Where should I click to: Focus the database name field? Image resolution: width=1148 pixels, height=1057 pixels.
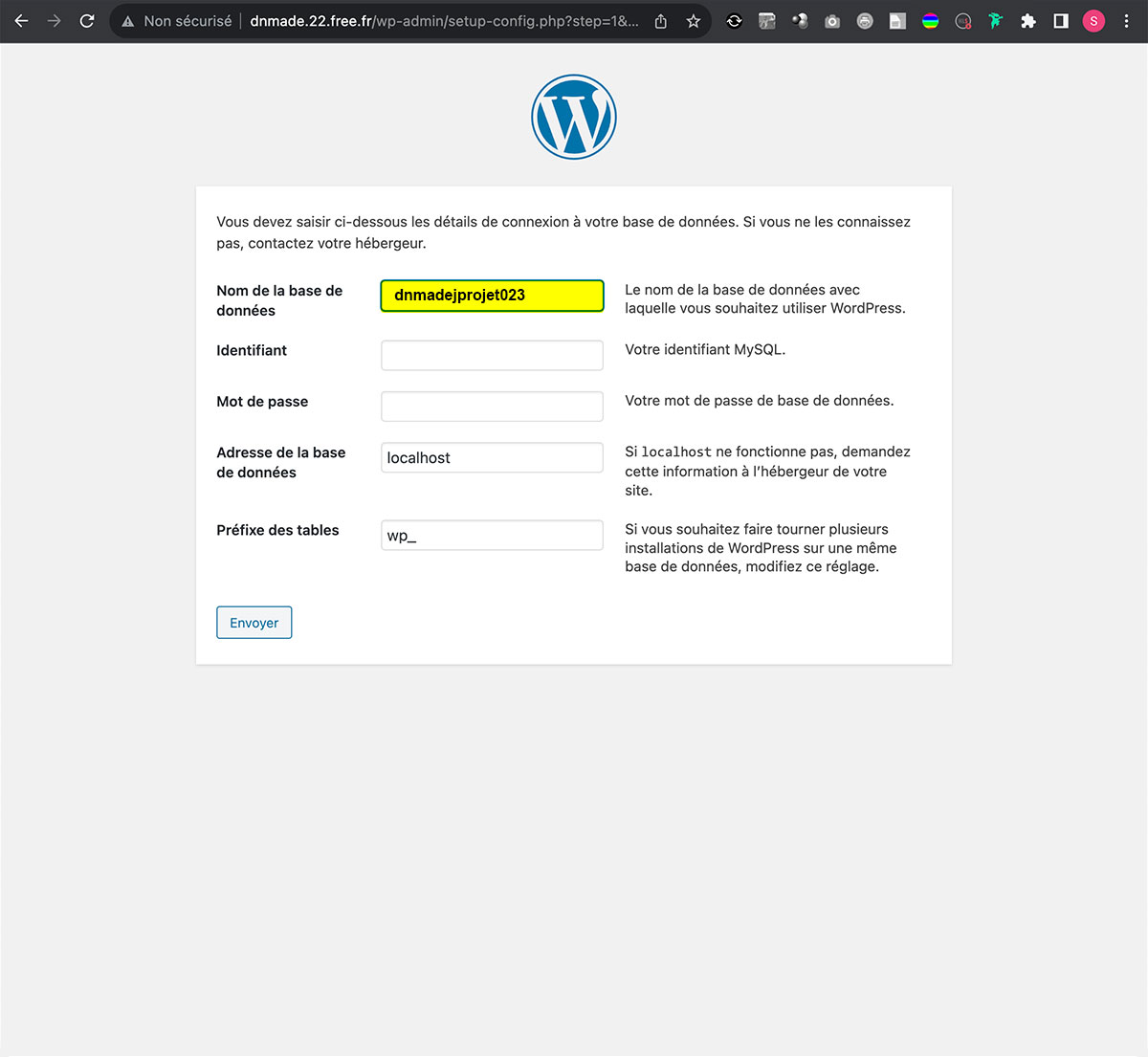tap(492, 296)
